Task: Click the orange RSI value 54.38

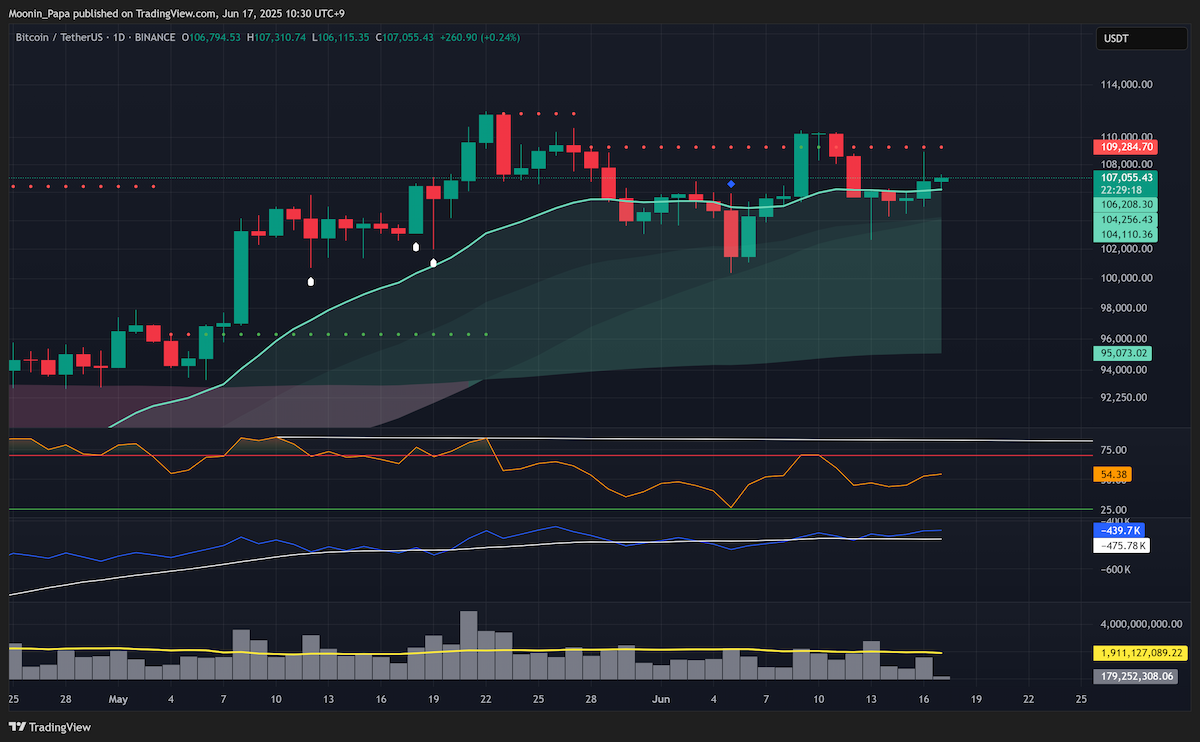Action: click(1113, 472)
